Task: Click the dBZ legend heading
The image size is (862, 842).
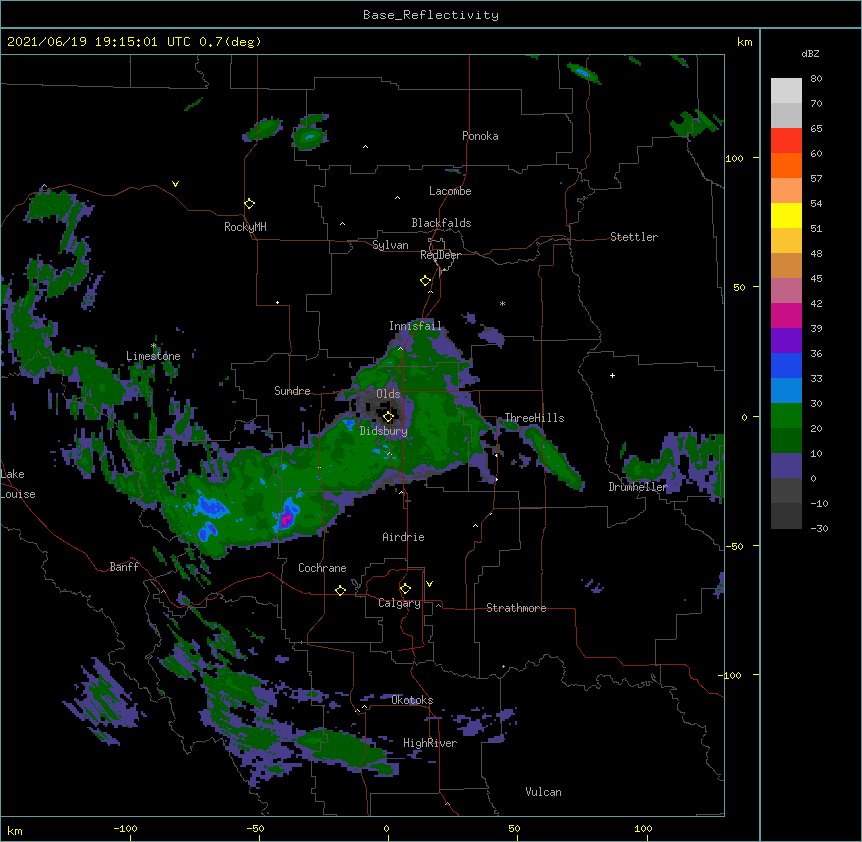Action: [810, 54]
